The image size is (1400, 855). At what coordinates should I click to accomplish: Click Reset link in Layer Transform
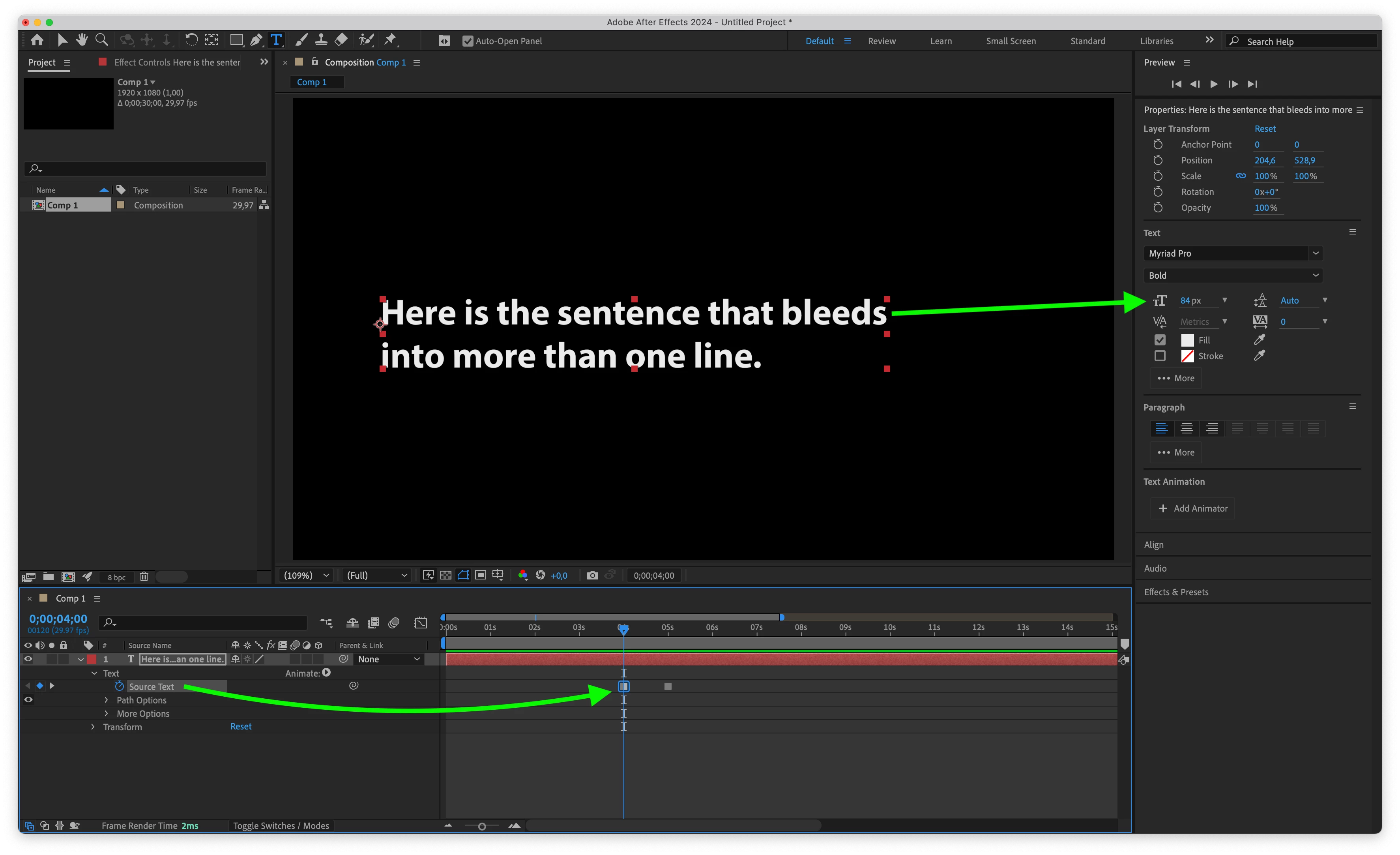1265,129
